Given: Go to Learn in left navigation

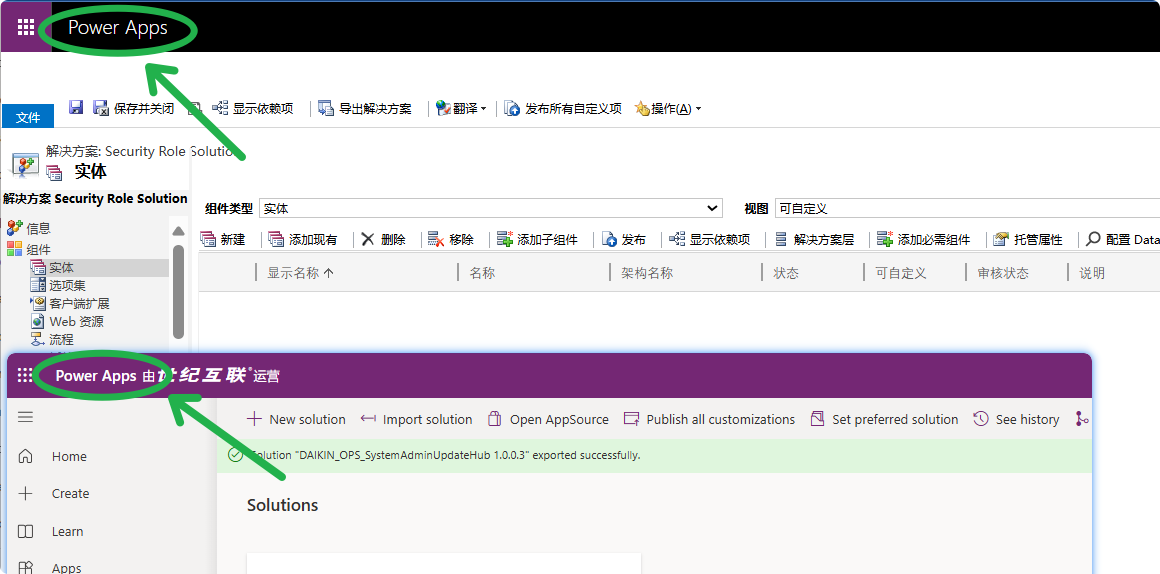Looking at the screenshot, I should (67, 532).
